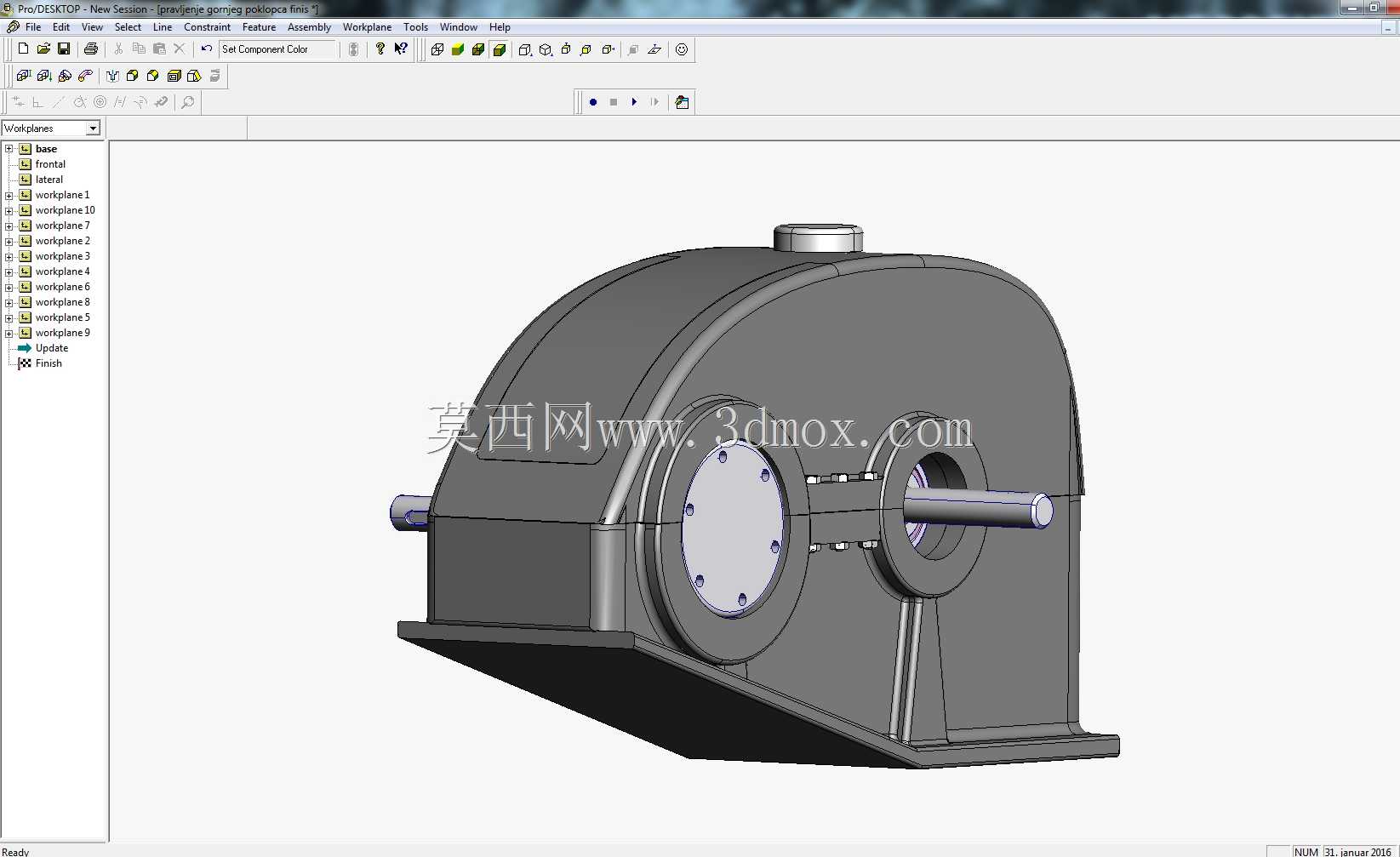
Task: Open the Set Component Color undo list
Action: click(278, 49)
